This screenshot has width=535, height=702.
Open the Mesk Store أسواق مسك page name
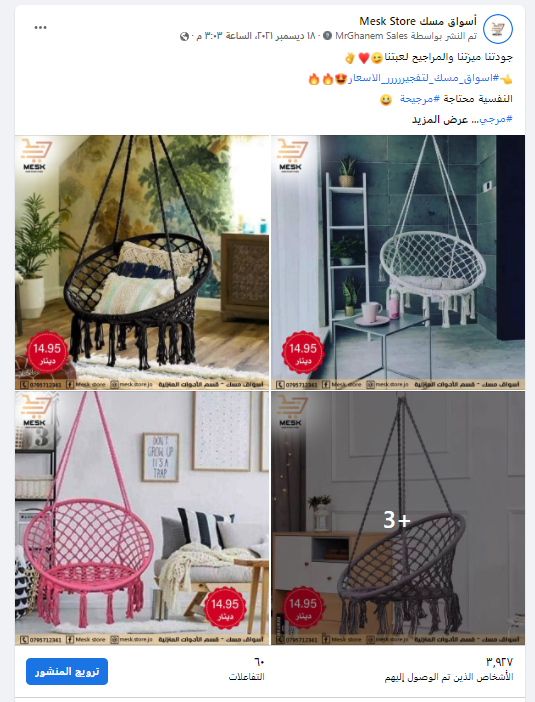coord(418,21)
